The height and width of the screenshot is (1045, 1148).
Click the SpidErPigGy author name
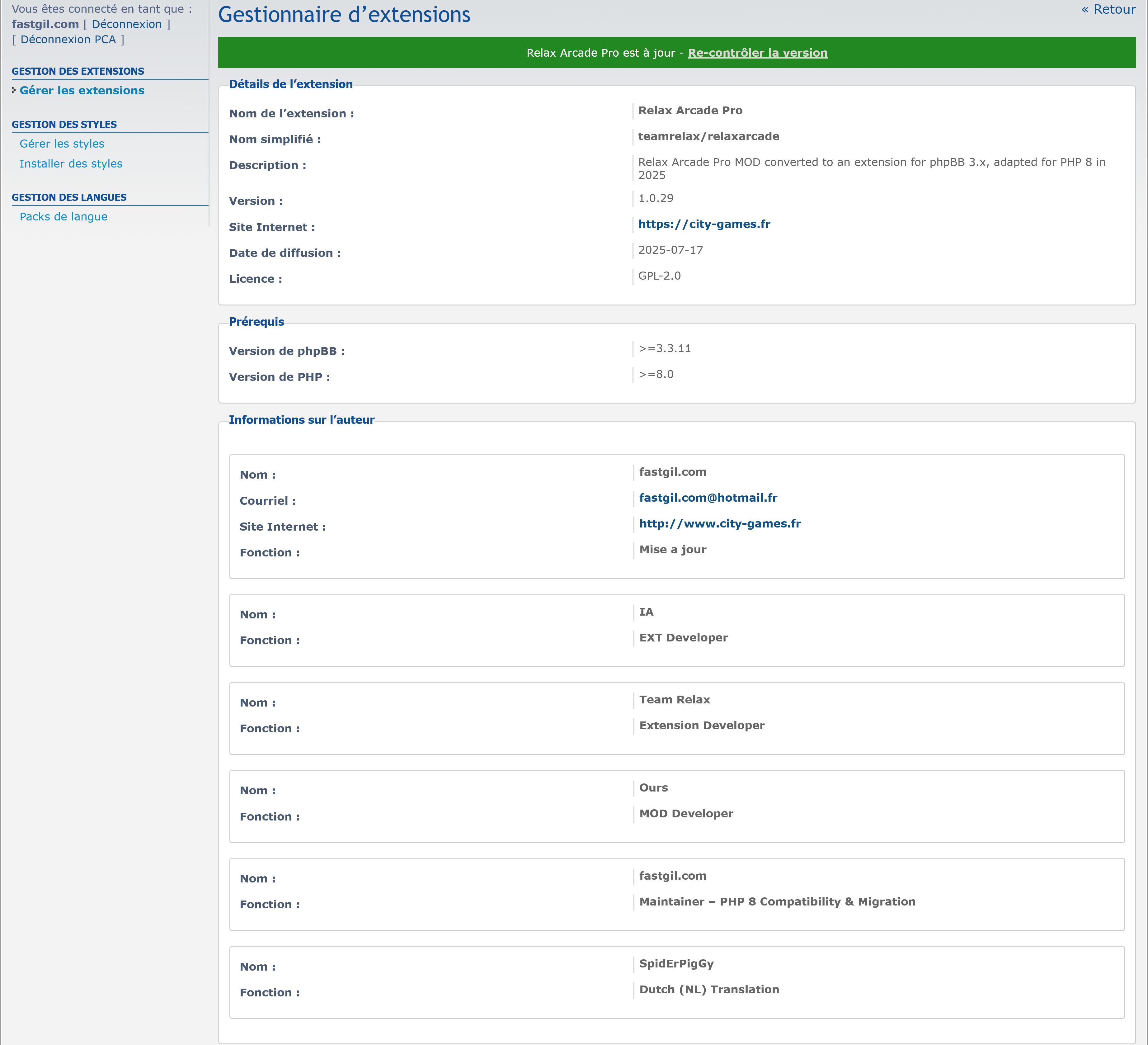[x=676, y=963]
